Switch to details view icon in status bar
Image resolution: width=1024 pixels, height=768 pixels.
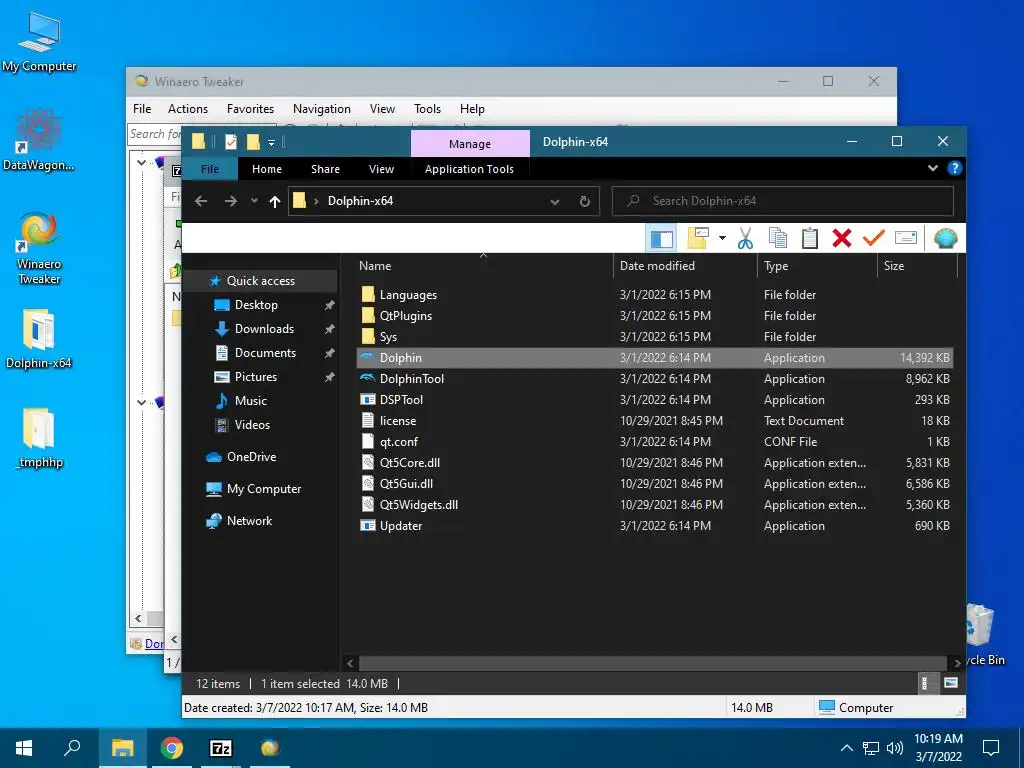click(x=924, y=683)
